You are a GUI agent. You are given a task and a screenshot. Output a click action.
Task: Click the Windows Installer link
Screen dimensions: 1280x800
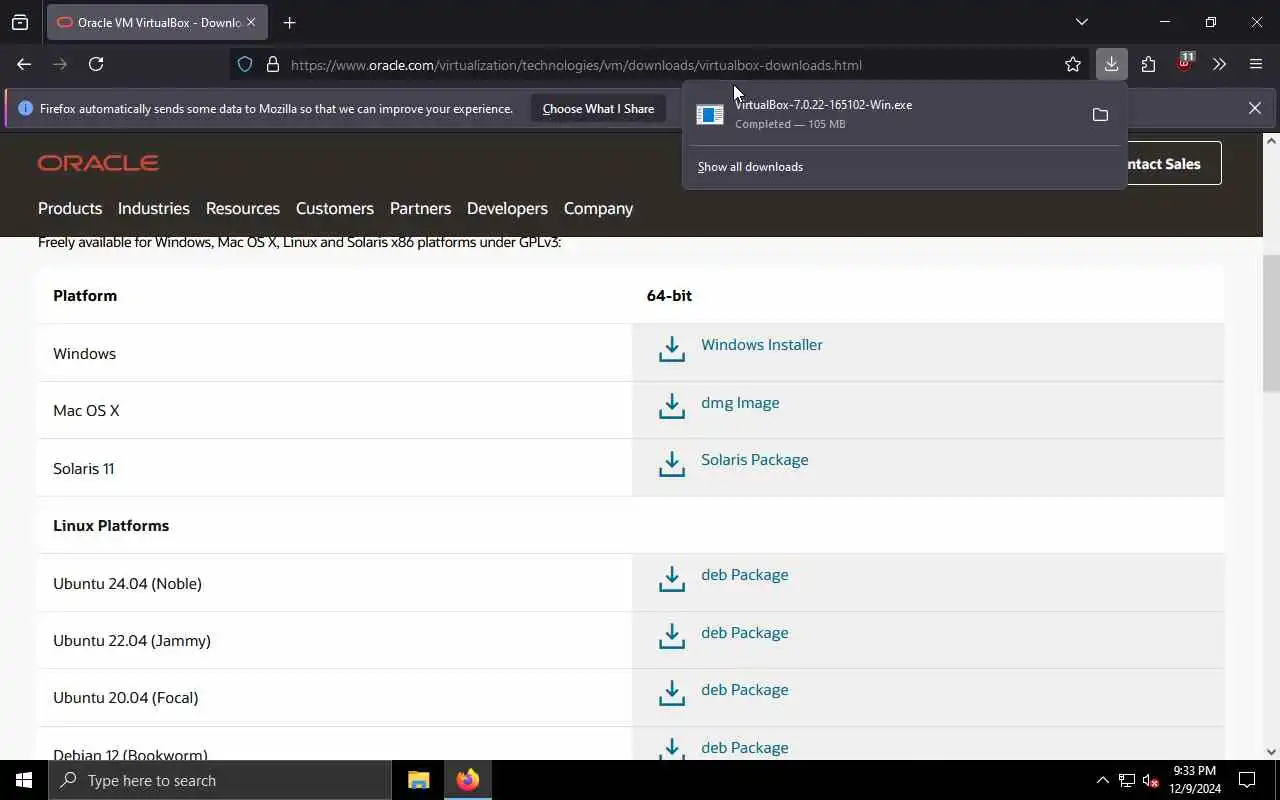[x=762, y=345]
